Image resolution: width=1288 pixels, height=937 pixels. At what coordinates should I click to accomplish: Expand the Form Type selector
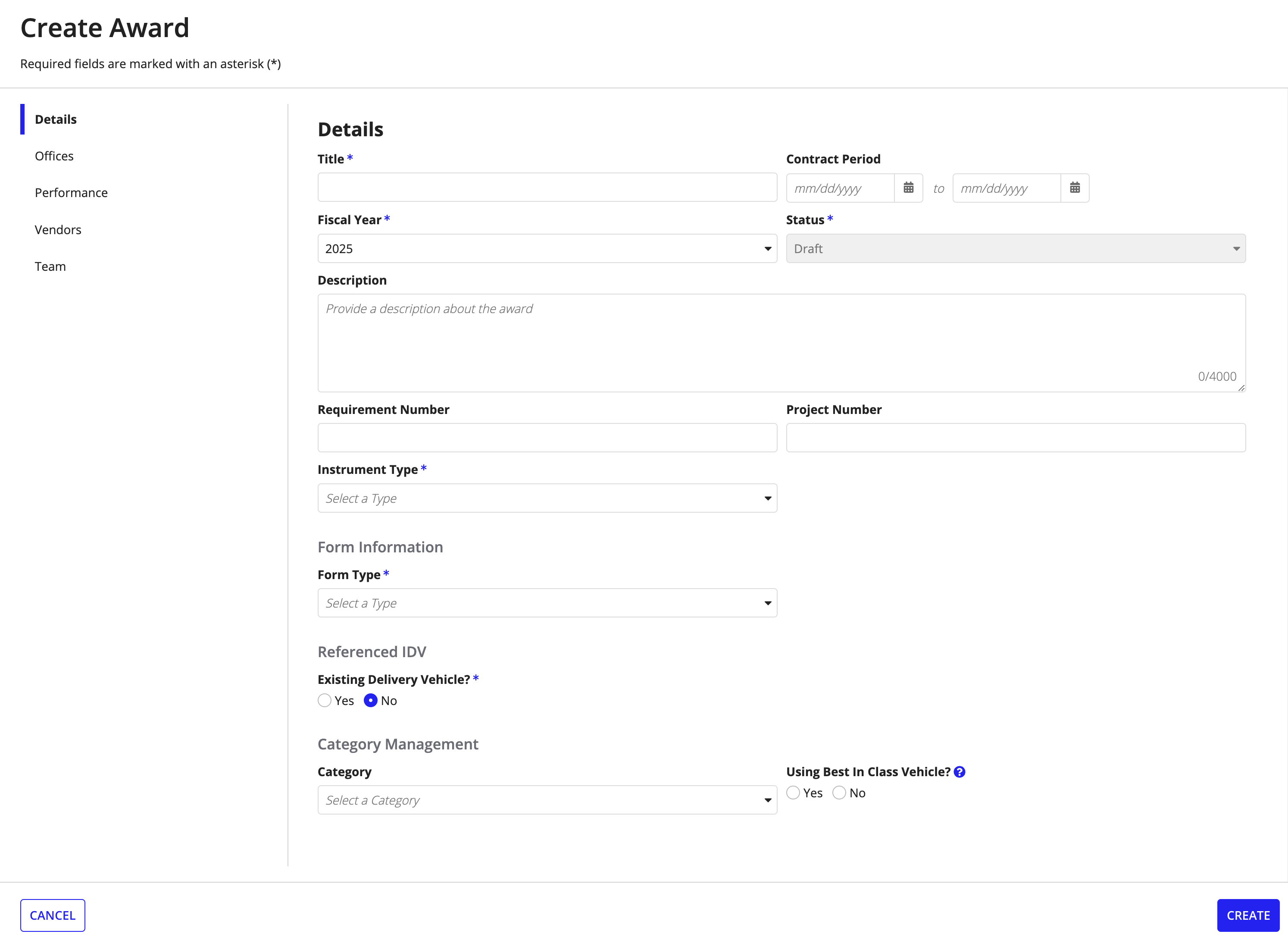click(x=547, y=602)
